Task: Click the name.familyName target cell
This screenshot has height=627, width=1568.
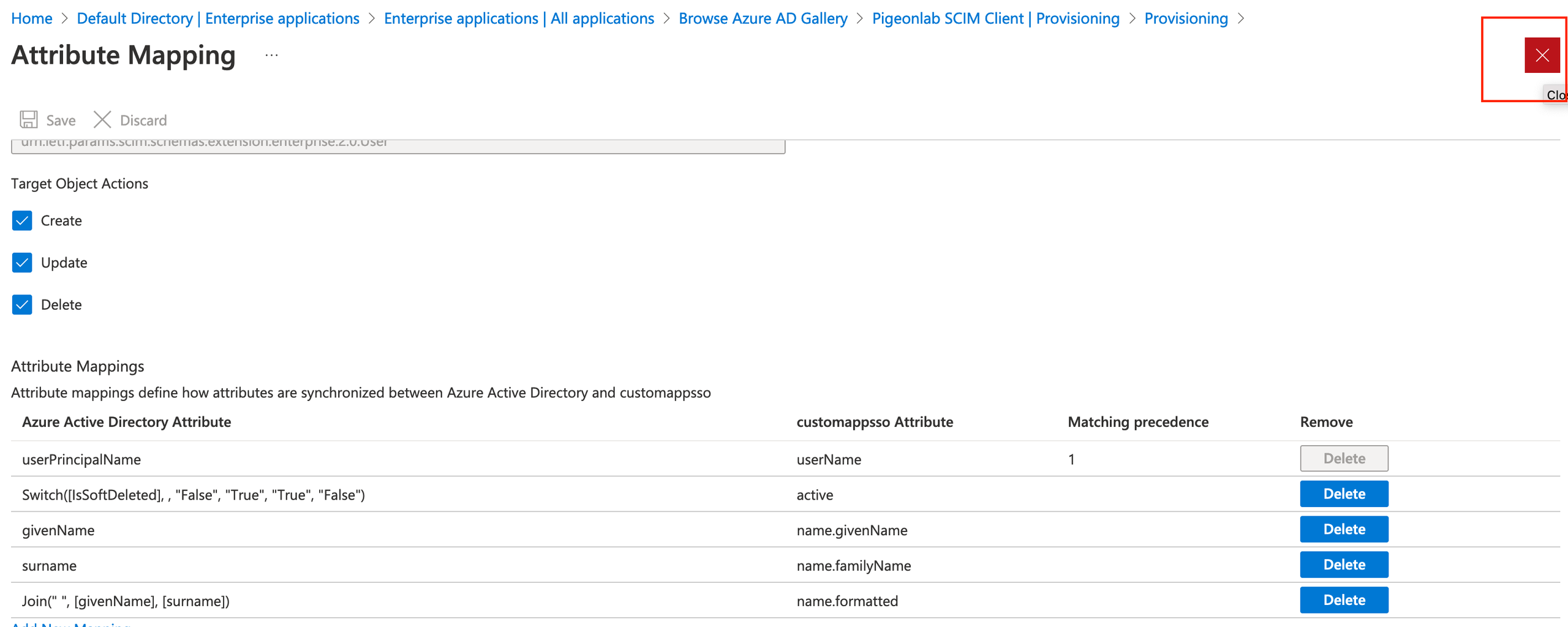Action: (x=854, y=566)
